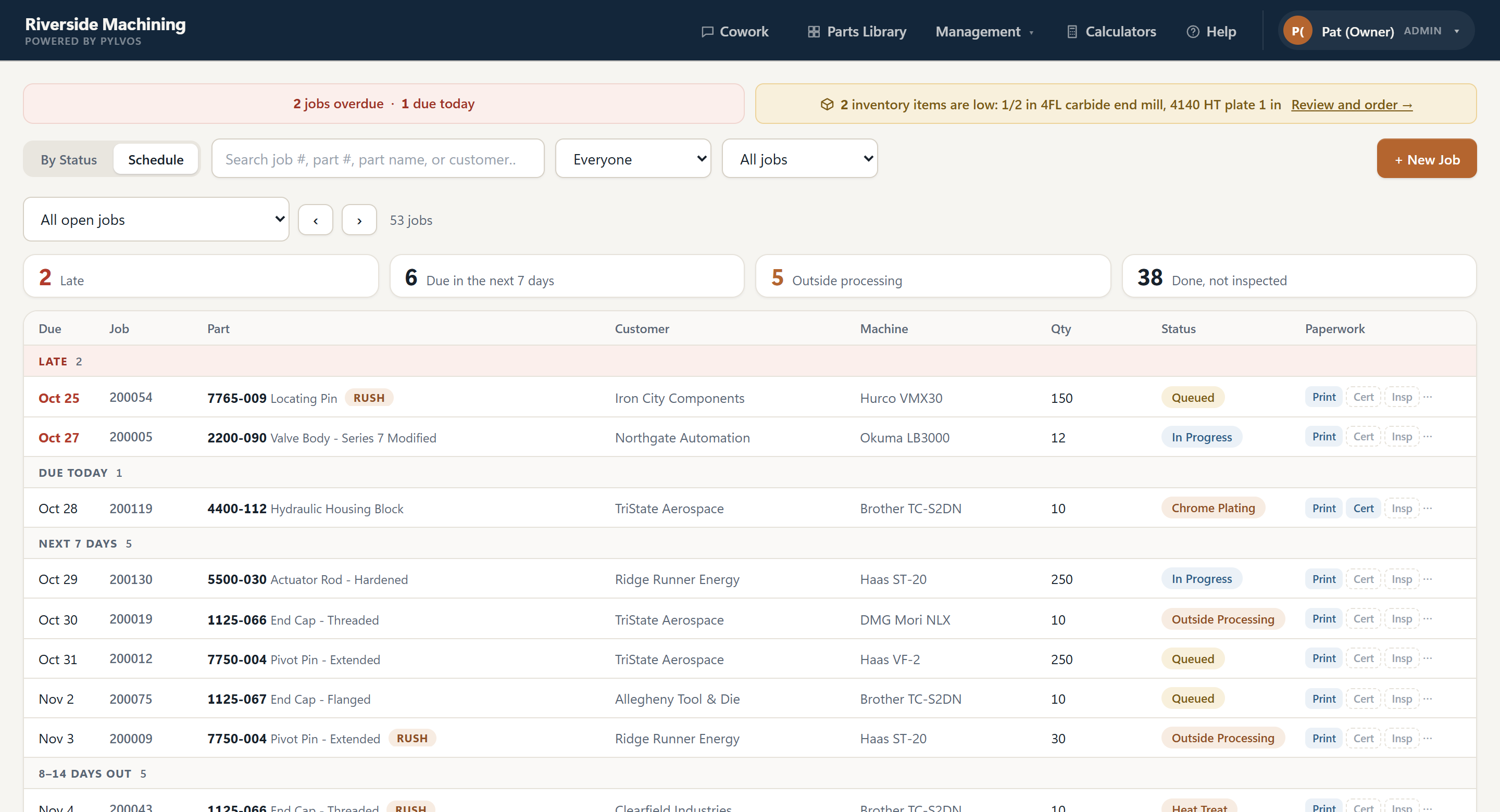Open more options for job 200054
The width and height of the screenshot is (1500, 812).
click(x=1428, y=397)
